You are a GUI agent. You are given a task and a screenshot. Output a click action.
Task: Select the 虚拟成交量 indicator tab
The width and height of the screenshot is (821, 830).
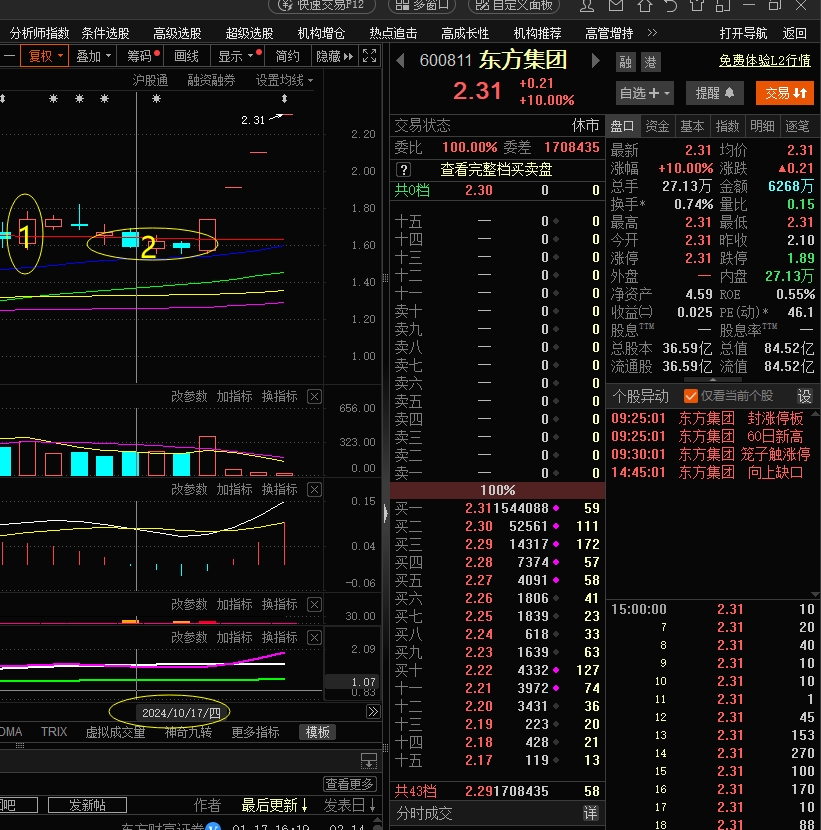tap(115, 732)
